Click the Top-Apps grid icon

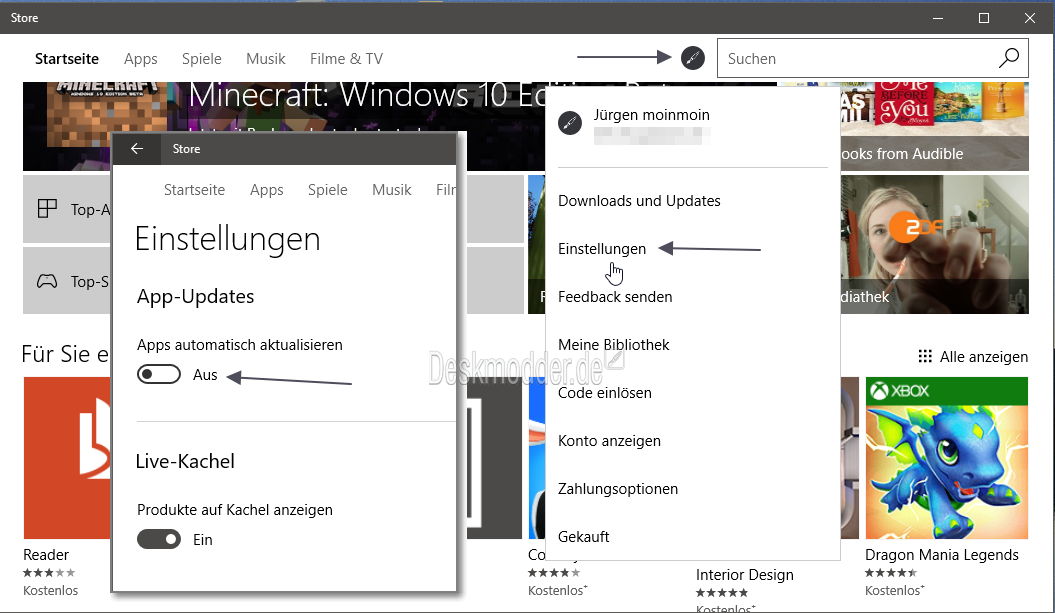[47, 209]
